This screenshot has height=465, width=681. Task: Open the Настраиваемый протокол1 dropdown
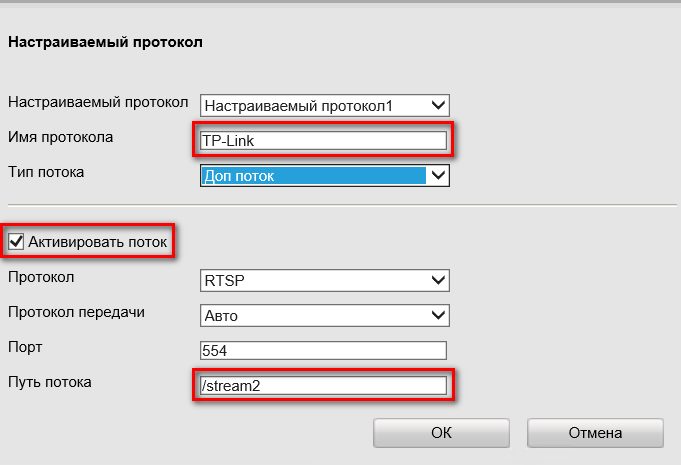point(324,105)
